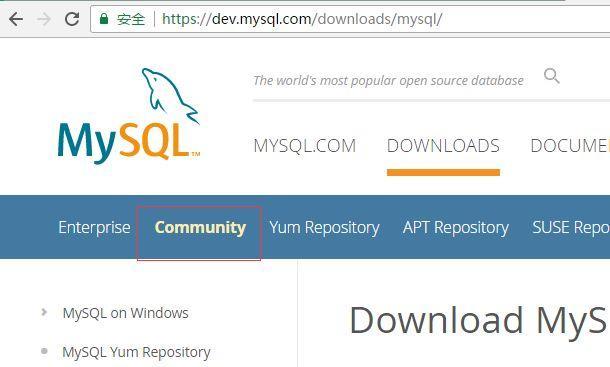
Task: Open the DOCUMENTATION navigation tab
Action: (570, 146)
